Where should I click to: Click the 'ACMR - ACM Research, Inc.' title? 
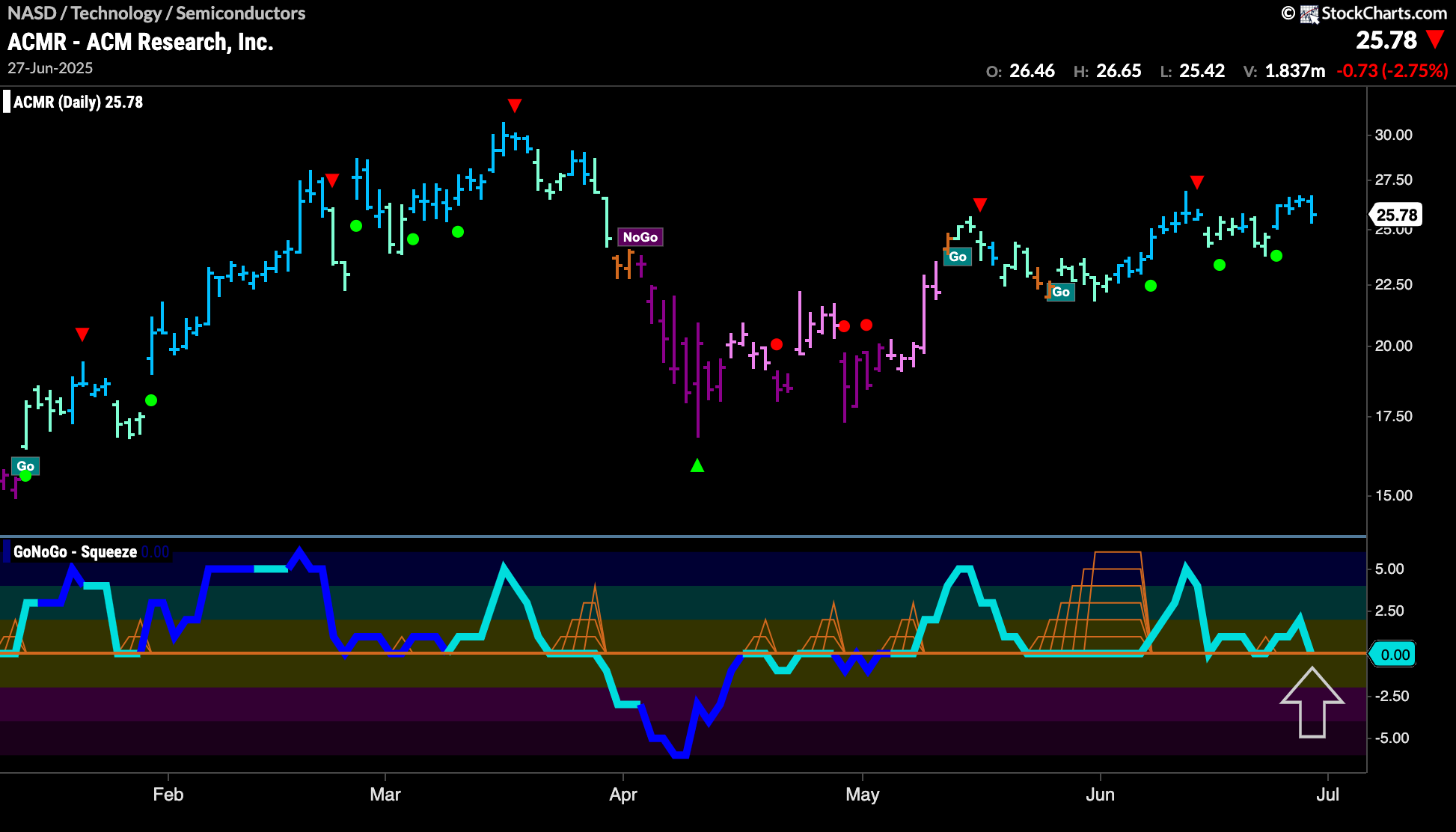[141, 42]
